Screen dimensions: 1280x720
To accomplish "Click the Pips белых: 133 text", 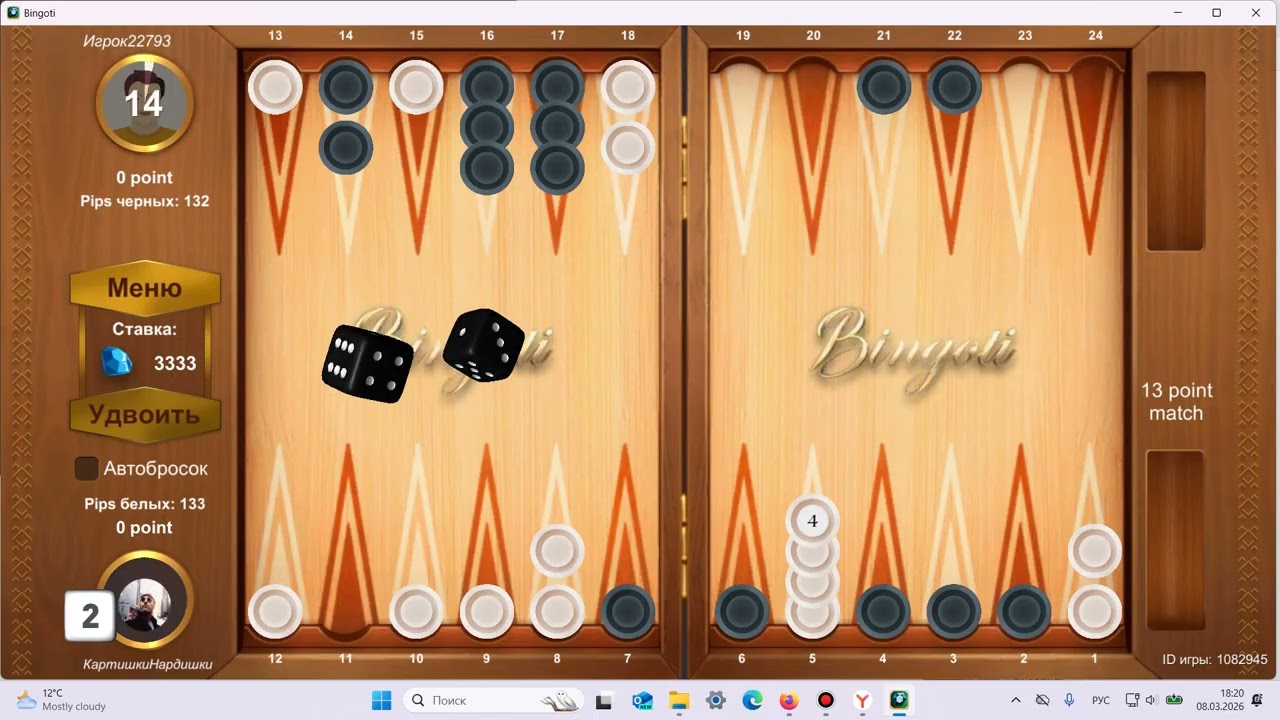I will tap(145, 504).
